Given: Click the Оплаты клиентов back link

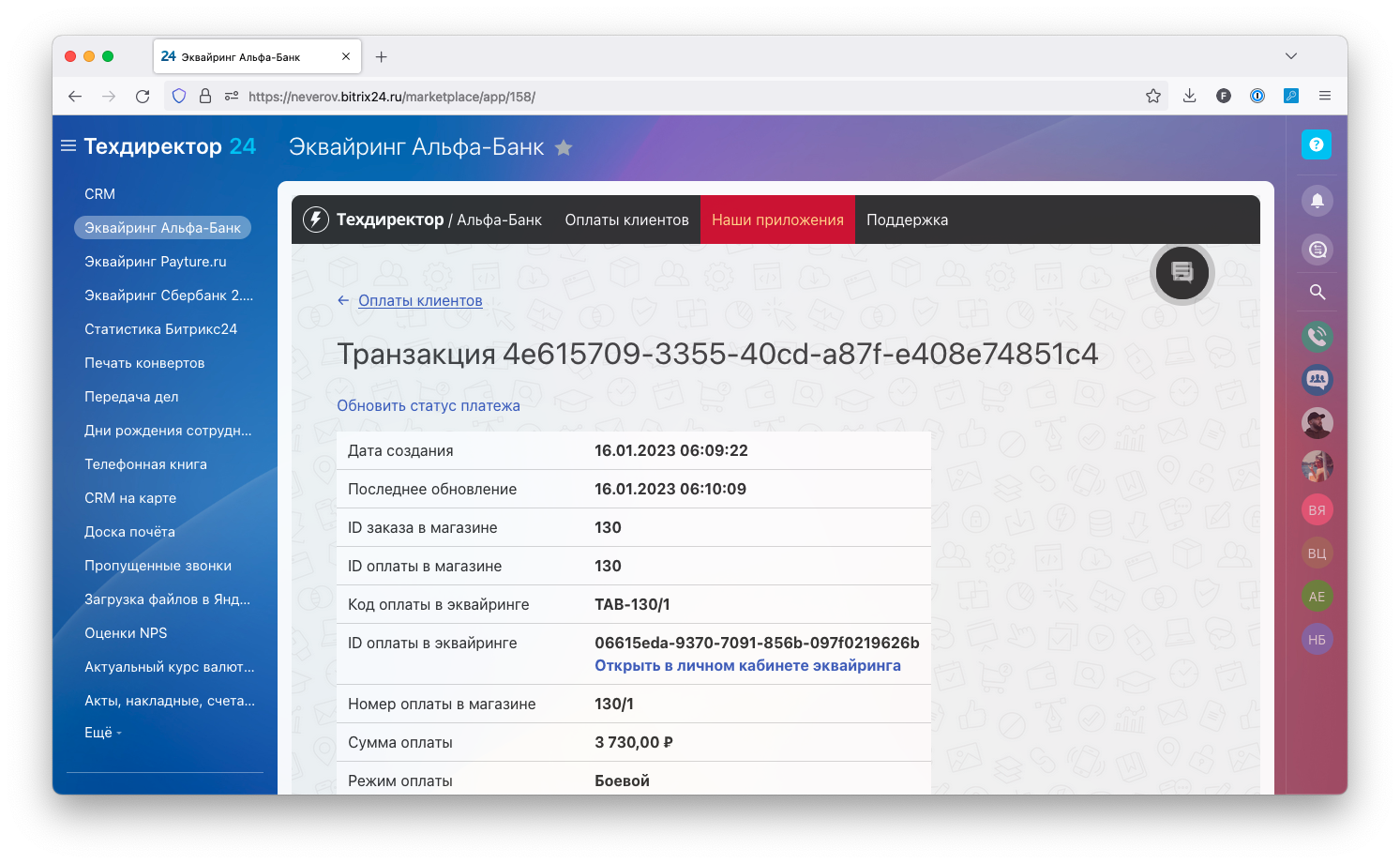Looking at the screenshot, I should (x=420, y=300).
